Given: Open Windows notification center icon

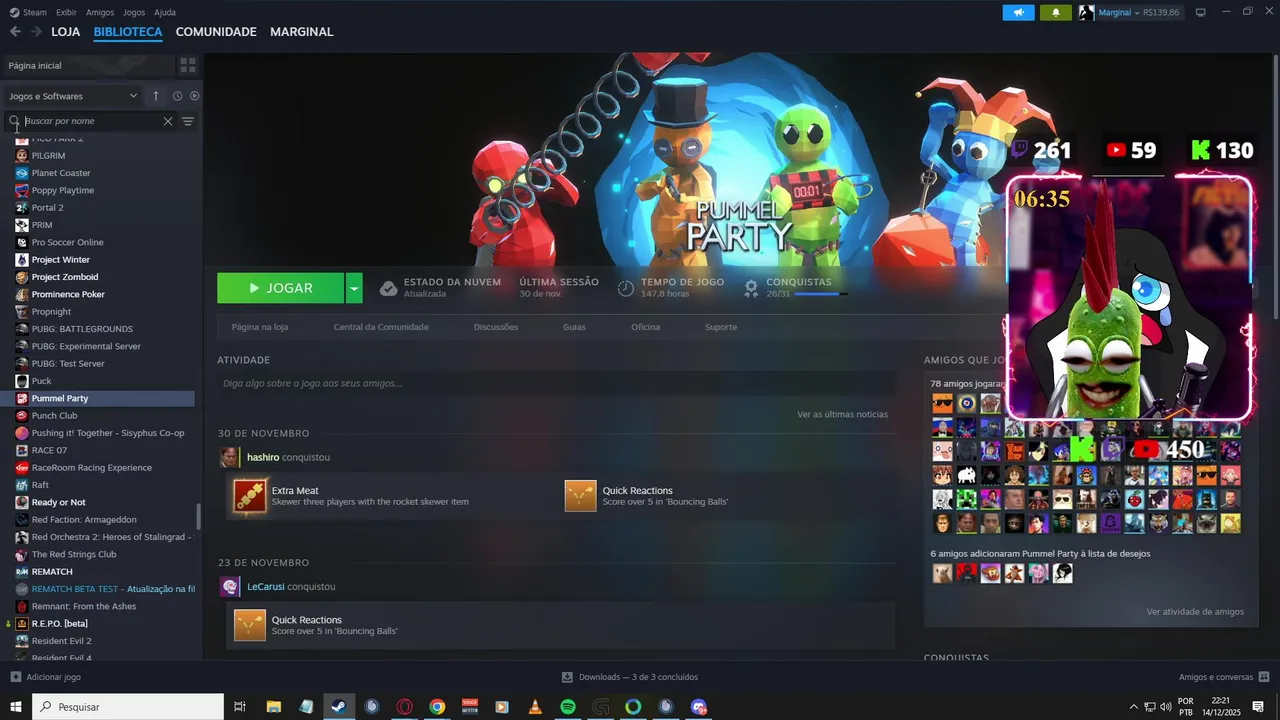Looking at the screenshot, I should click(1258, 707).
